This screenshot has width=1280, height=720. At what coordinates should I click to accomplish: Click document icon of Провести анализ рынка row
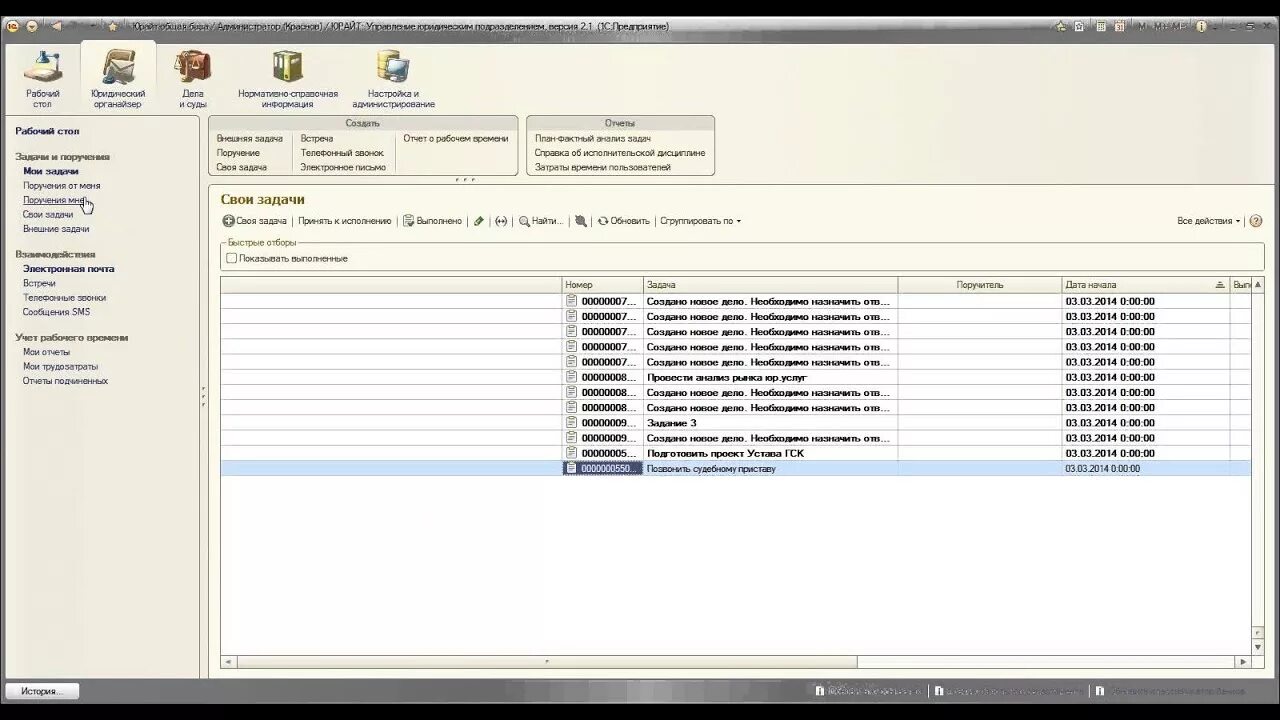[572, 377]
